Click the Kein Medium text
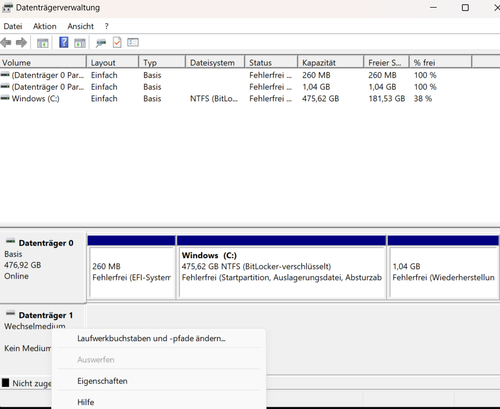The image size is (500, 409). [28, 348]
